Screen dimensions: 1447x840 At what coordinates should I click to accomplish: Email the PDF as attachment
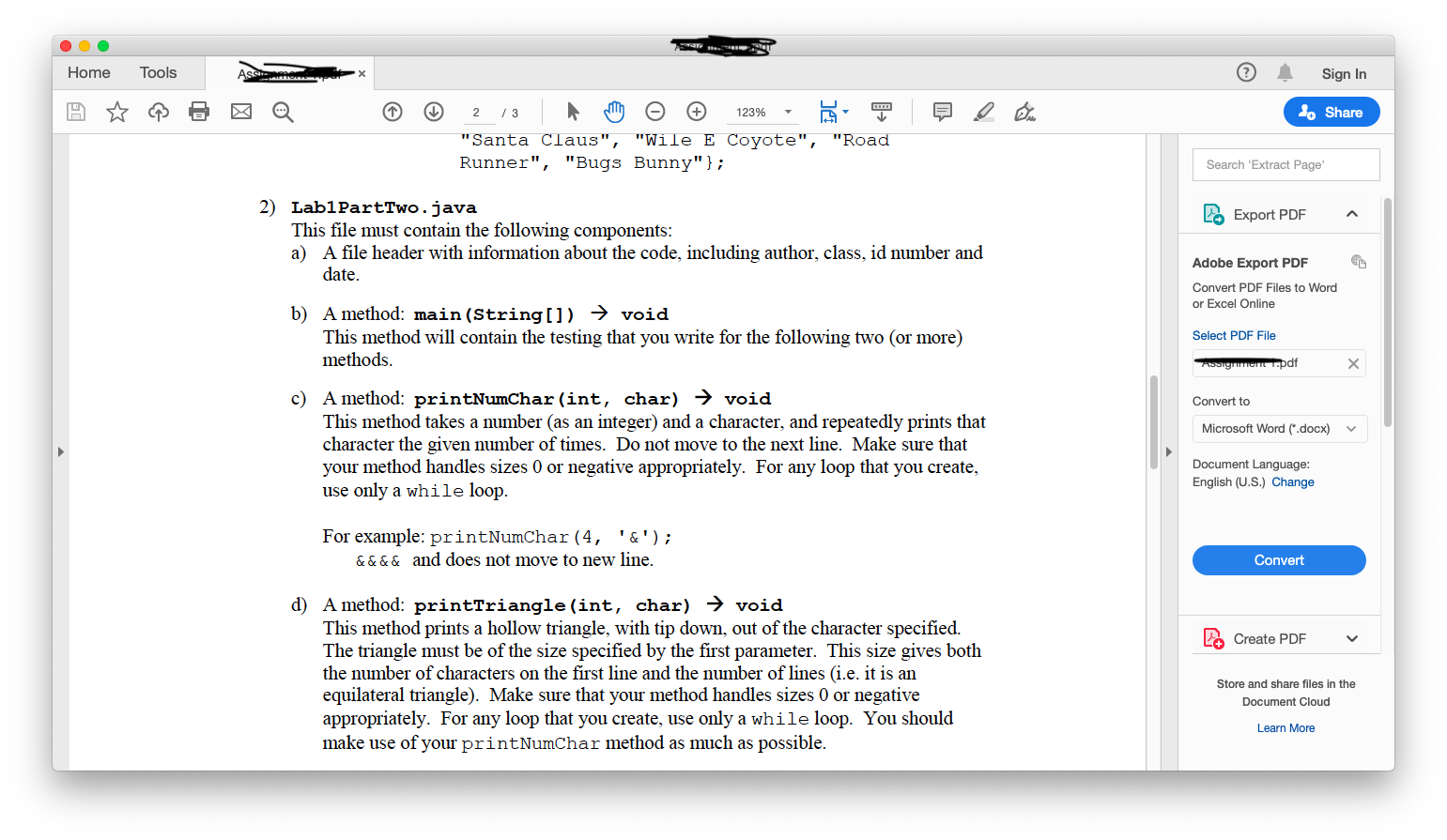[x=240, y=111]
